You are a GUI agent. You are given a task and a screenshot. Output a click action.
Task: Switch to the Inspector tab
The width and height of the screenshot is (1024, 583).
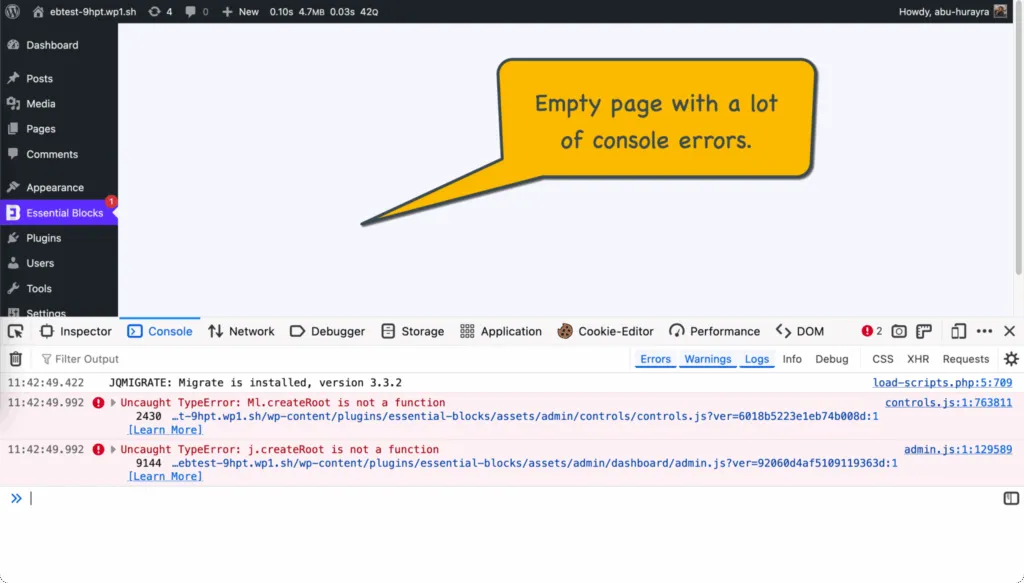[76, 332]
